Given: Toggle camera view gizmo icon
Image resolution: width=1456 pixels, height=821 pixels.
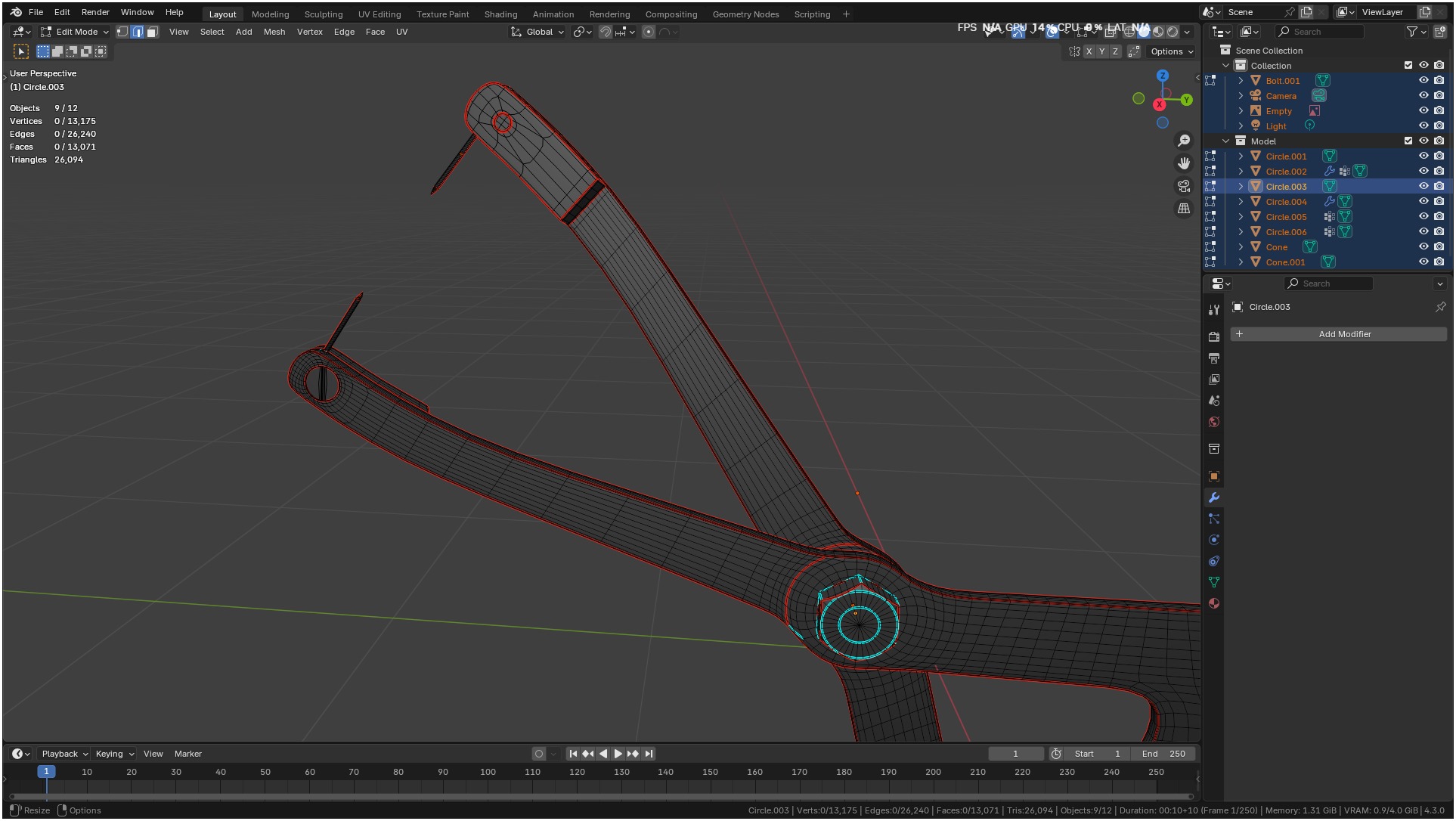Looking at the screenshot, I should click(1184, 186).
